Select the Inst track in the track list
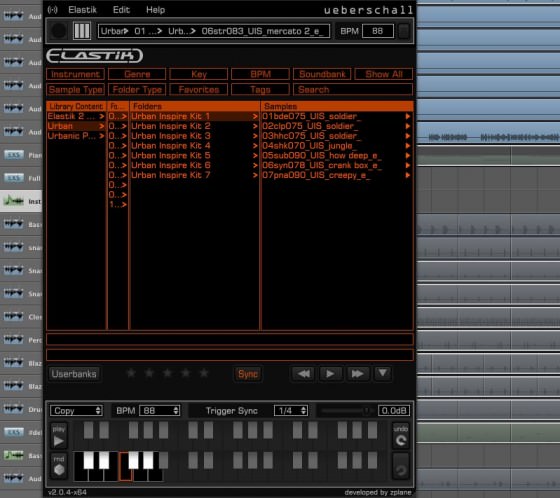Image resolution: width=560 pixels, height=498 pixels. coord(21,201)
